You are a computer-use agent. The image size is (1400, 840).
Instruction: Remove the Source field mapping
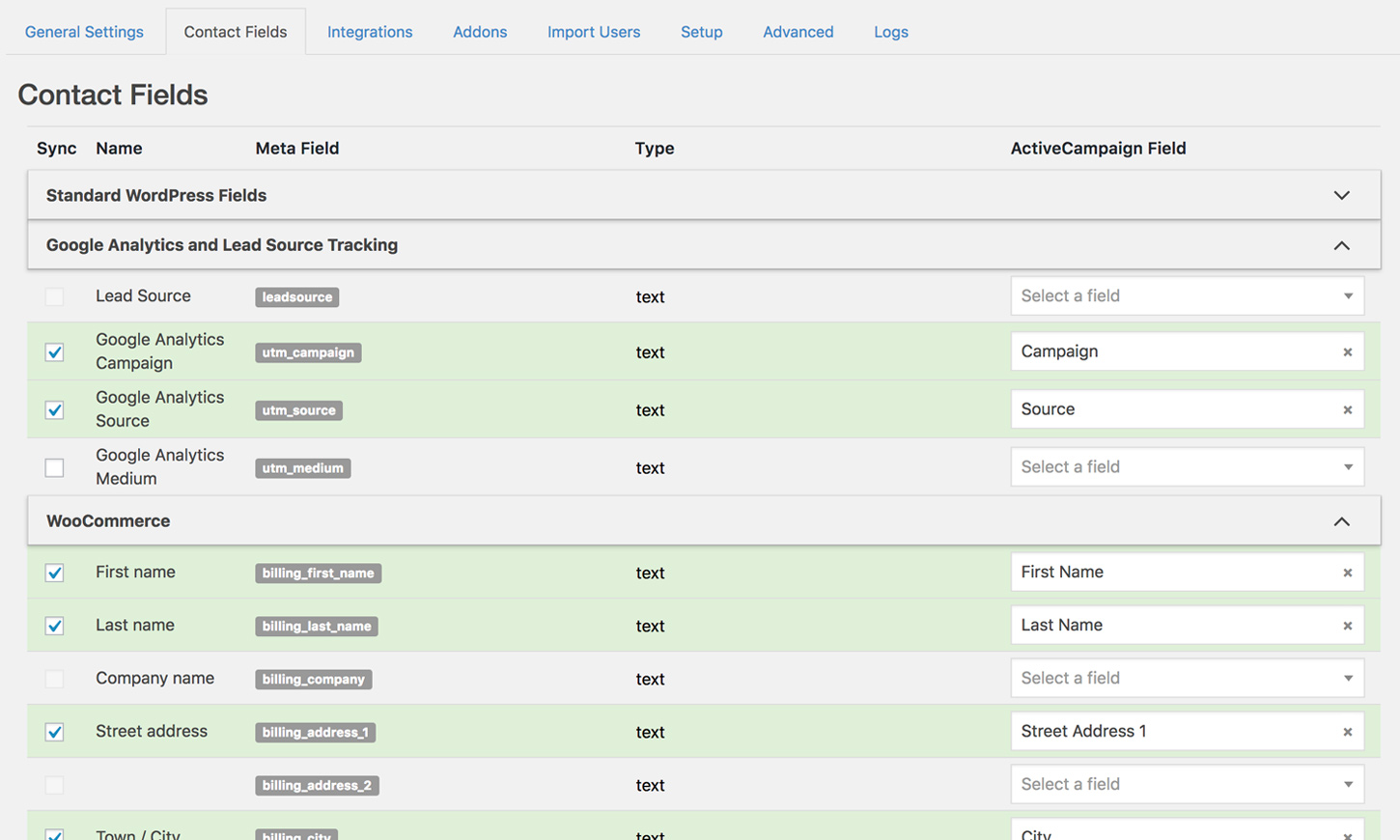(1347, 410)
